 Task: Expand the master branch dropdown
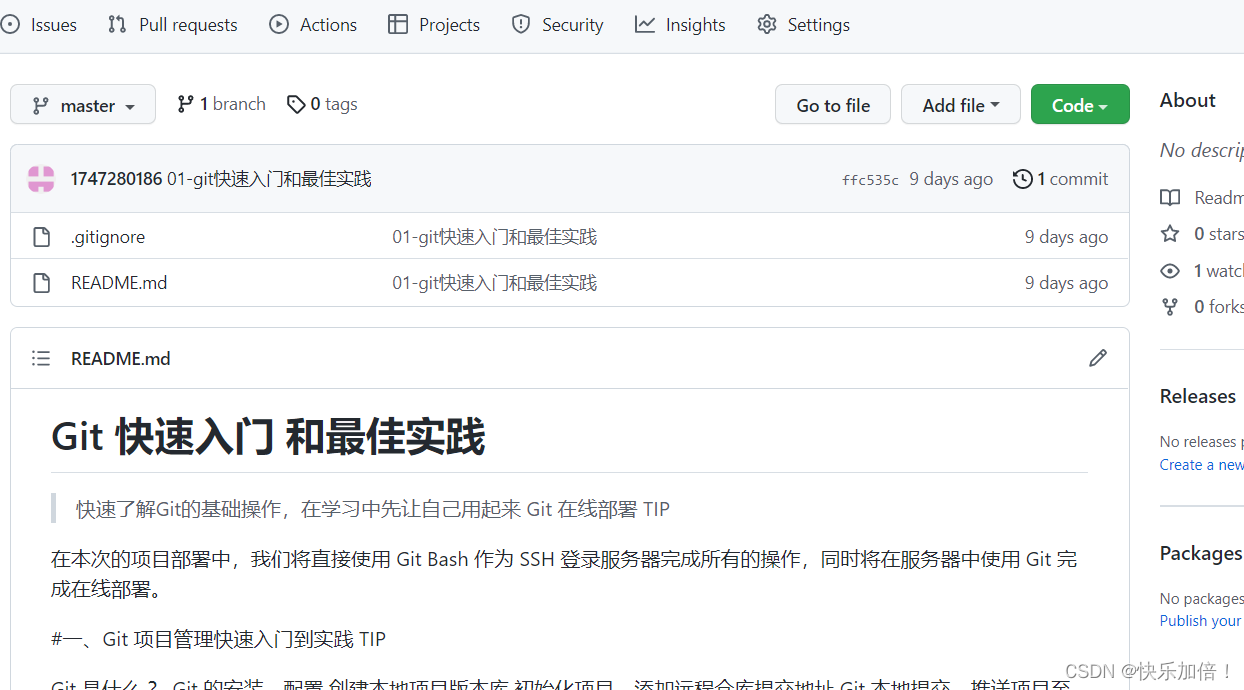click(83, 105)
